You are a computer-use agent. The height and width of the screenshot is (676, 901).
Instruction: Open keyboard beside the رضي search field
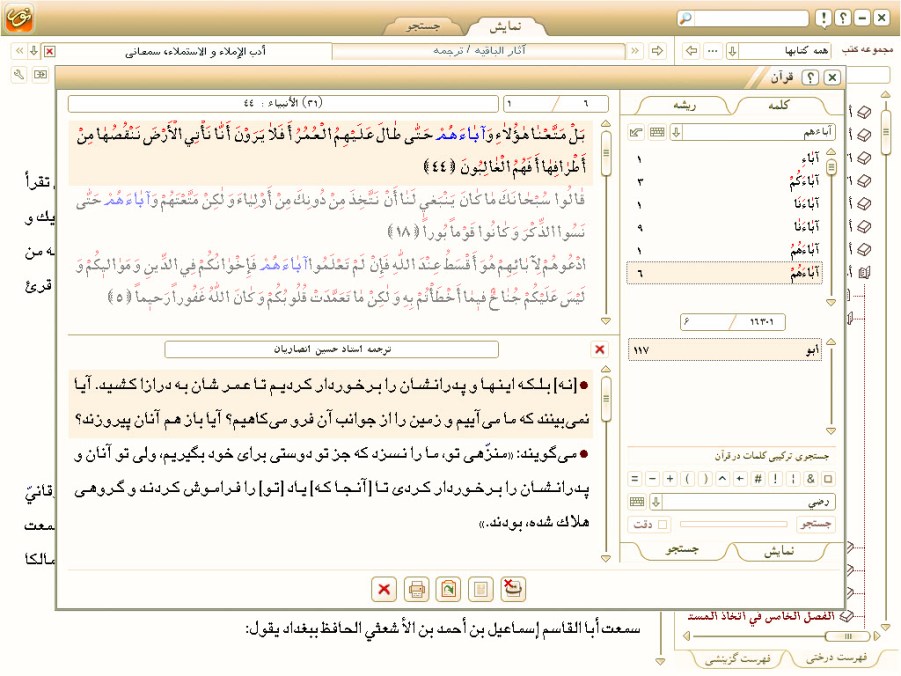click(637, 502)
